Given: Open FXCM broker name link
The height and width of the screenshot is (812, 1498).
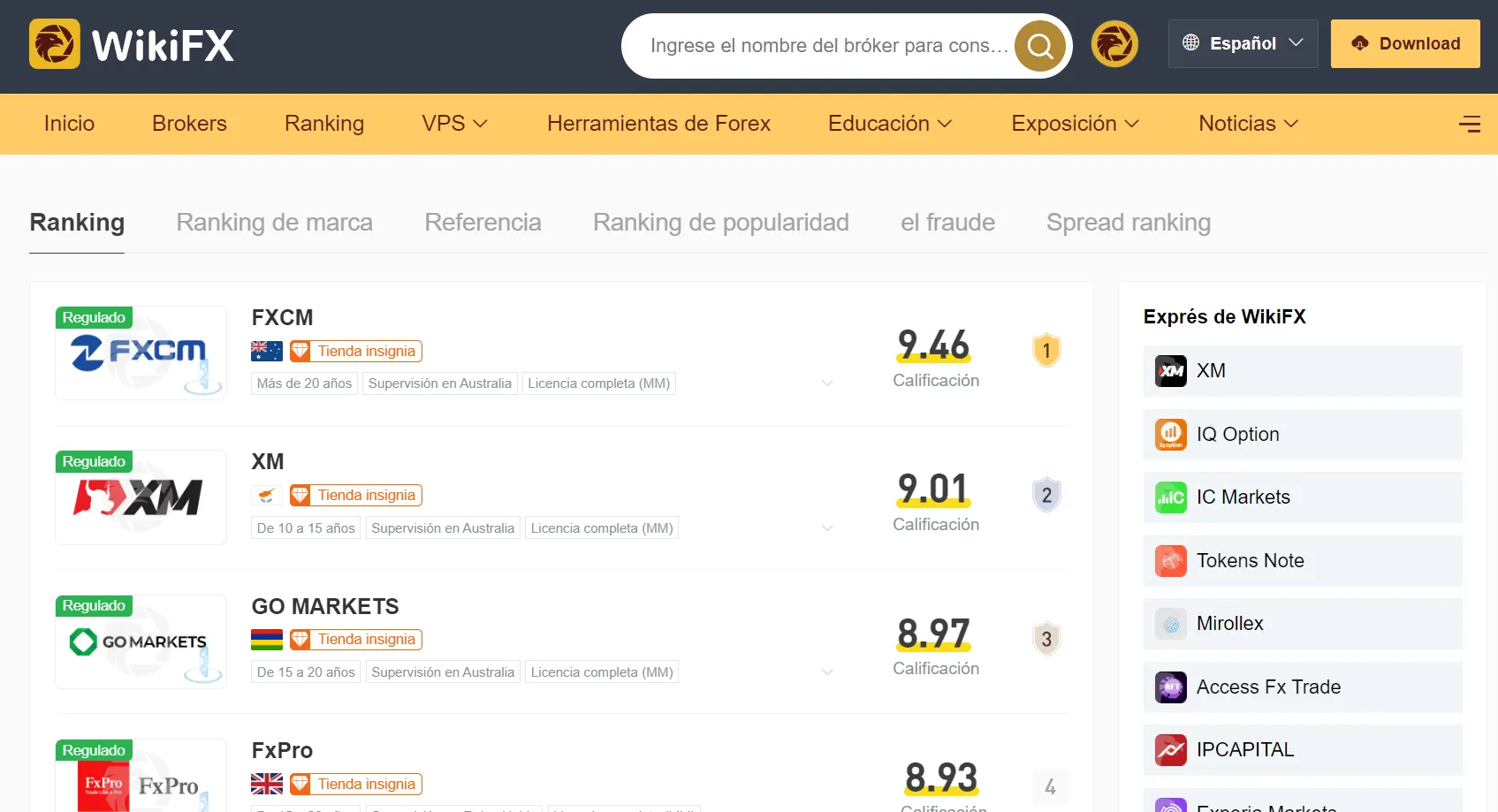Looking at the screenshot, I should pyautogui.click(x=282, y=317).
